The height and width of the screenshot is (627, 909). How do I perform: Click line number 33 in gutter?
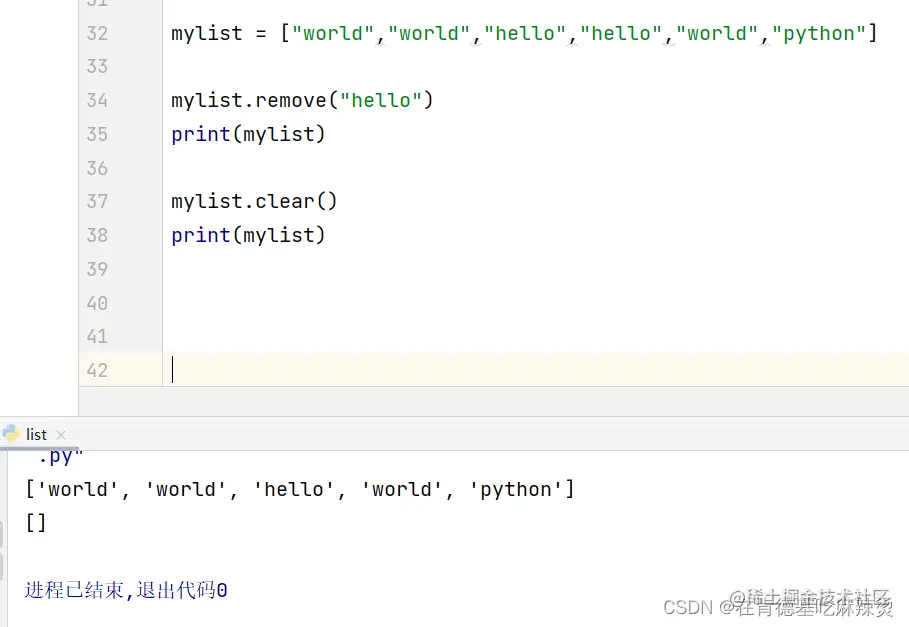pyautogui.click(x=97, y=66)
